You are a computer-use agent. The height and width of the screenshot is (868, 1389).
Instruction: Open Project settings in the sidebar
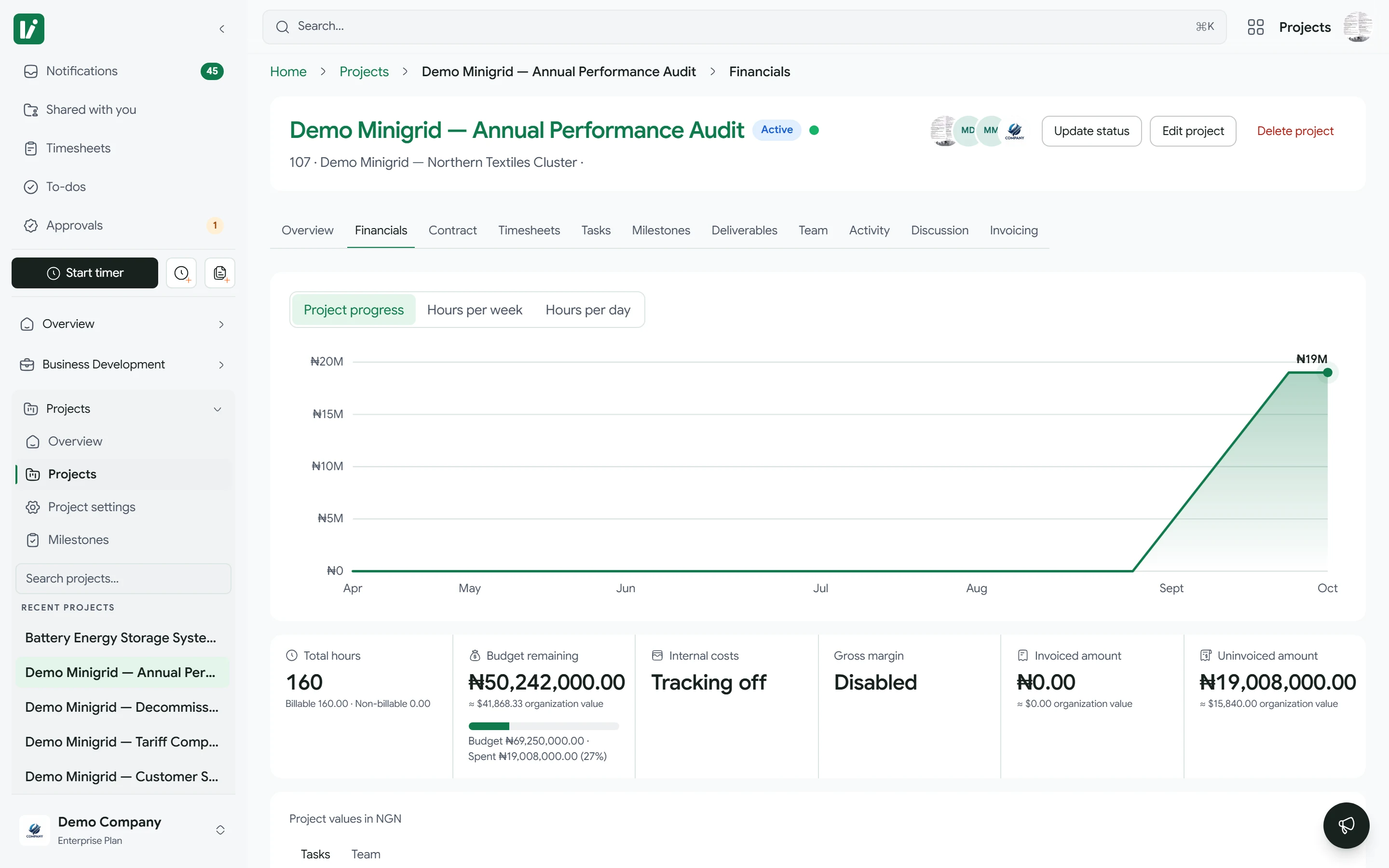(123, 507)
